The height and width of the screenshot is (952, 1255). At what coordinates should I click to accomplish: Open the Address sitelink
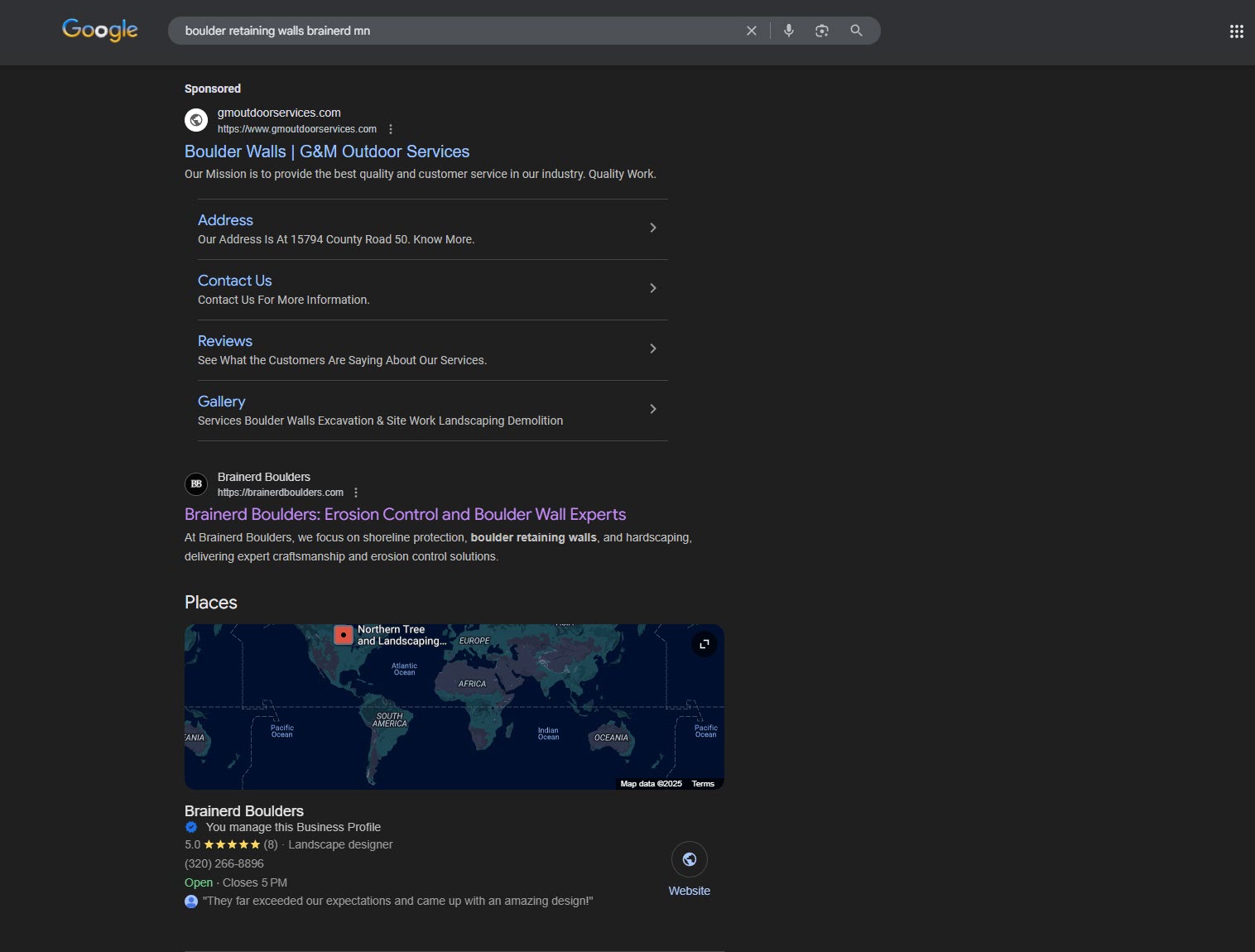[x=225, y=220]
